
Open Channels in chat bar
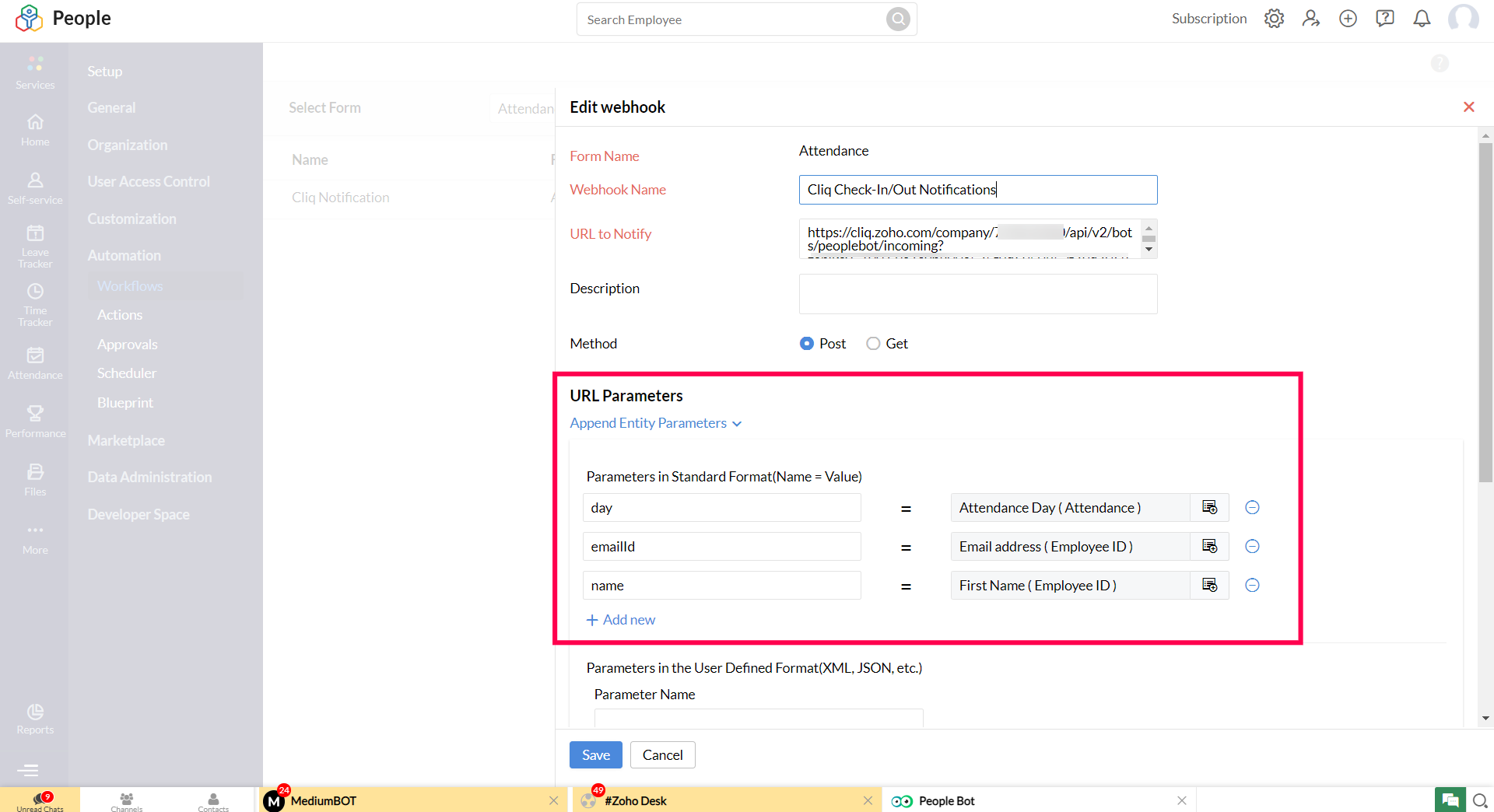pyautogui.click(x=126, y=801)
